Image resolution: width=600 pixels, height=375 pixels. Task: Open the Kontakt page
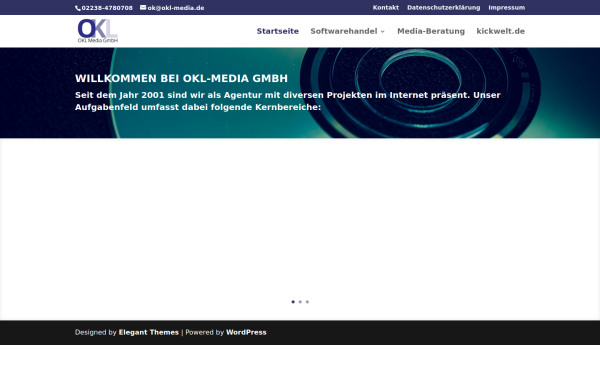[386, 8]
